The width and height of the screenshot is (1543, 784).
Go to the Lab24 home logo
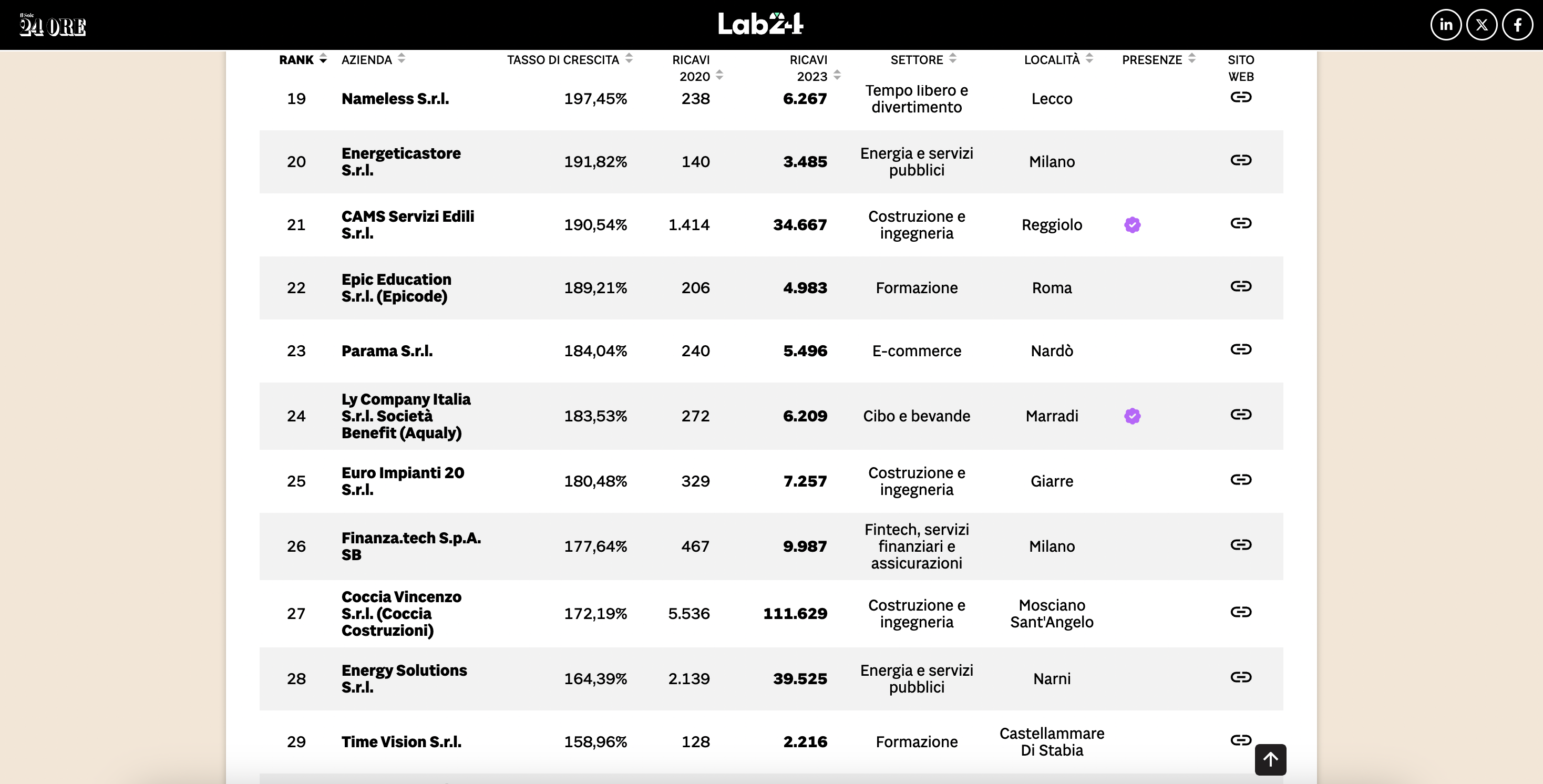(760, 25)
